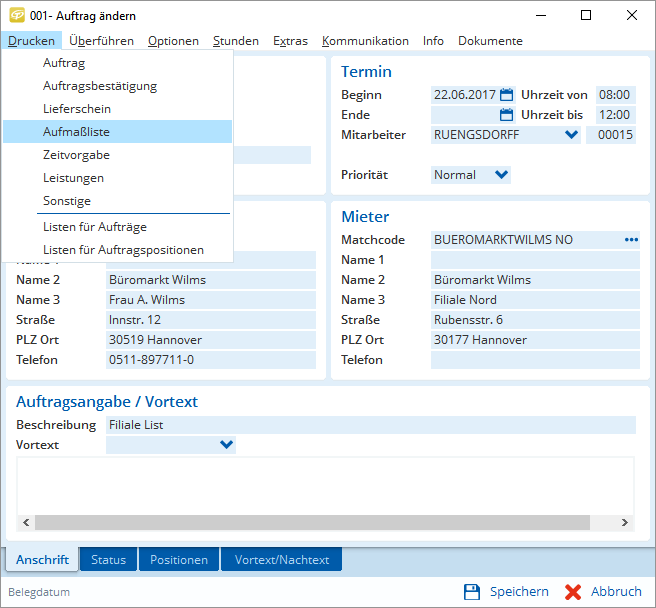Click the Speichern floppy disk icon

(472, 592)
